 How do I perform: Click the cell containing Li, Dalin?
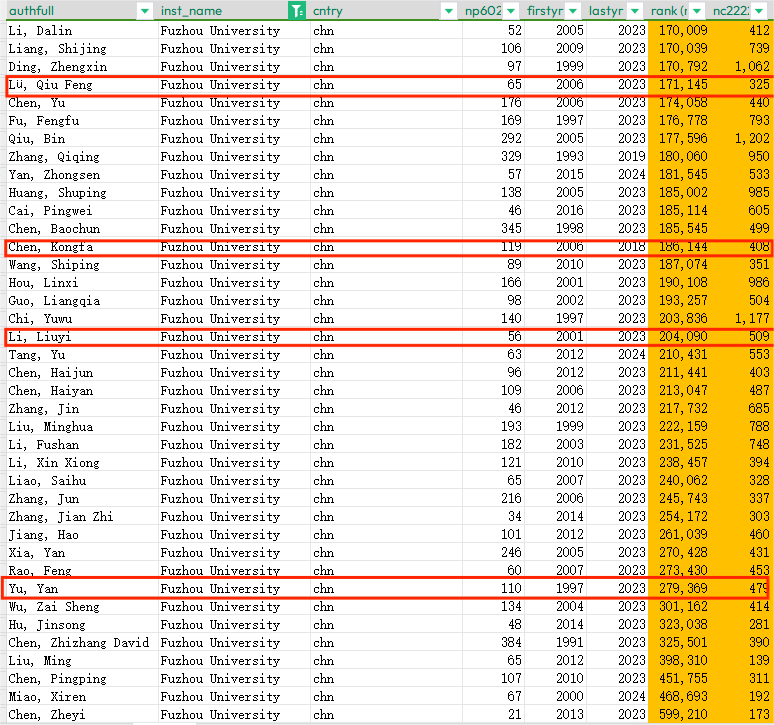pyautogui.click(x=40, y=30)
